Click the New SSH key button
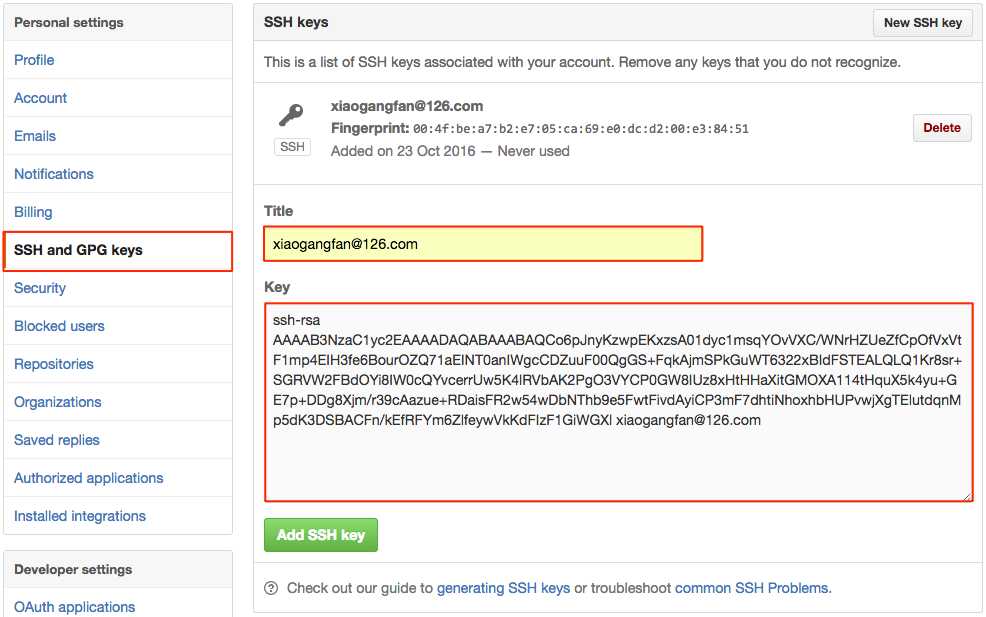Image resolution: width=986 pixels, height=617 pixels. [x=922, y=23]
